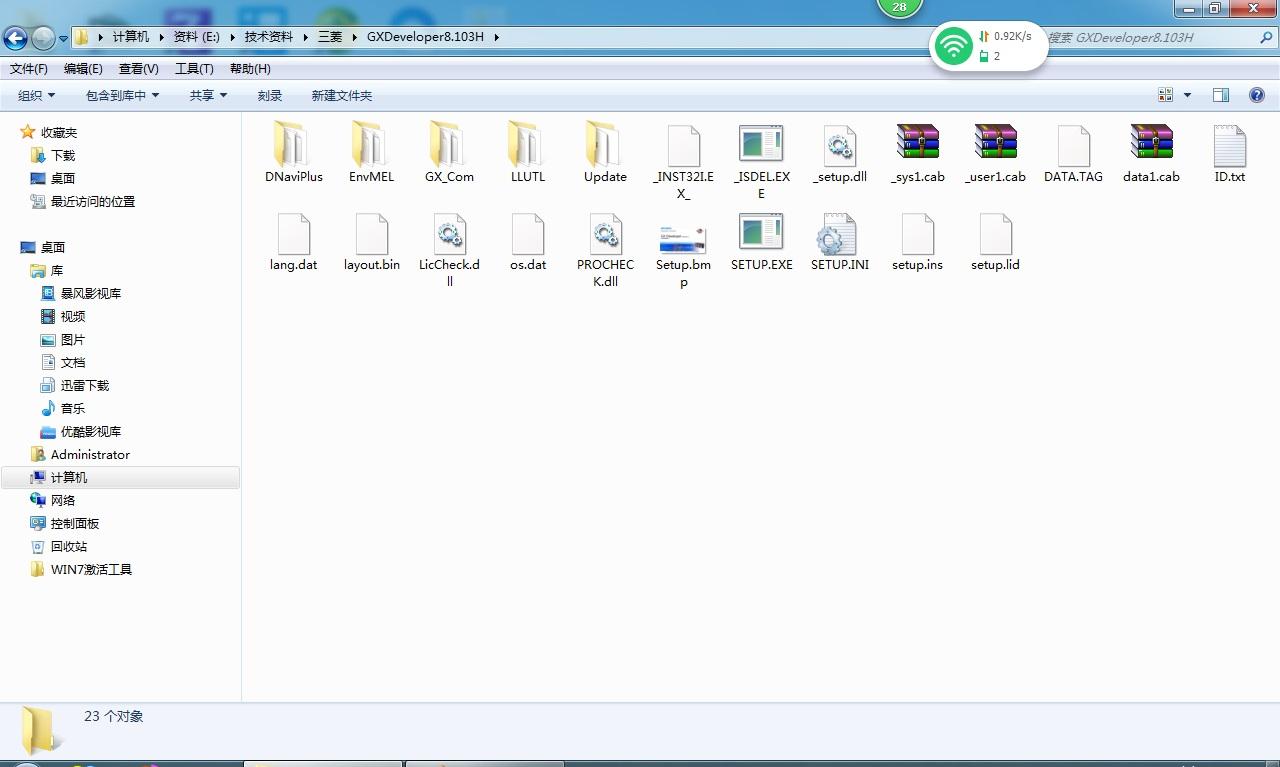Screen dimensions: 1280x767
Task: Open the view options dropdown arrow
Action: tap(1187, 95)
